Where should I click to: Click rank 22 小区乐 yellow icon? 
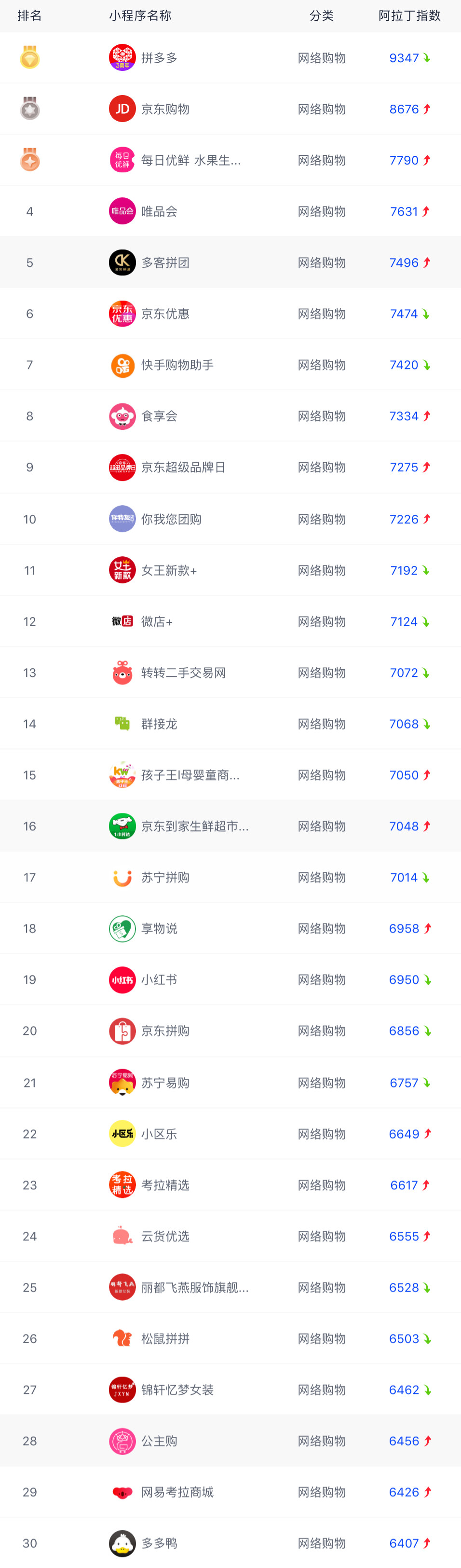click(x=122, y=1133)
